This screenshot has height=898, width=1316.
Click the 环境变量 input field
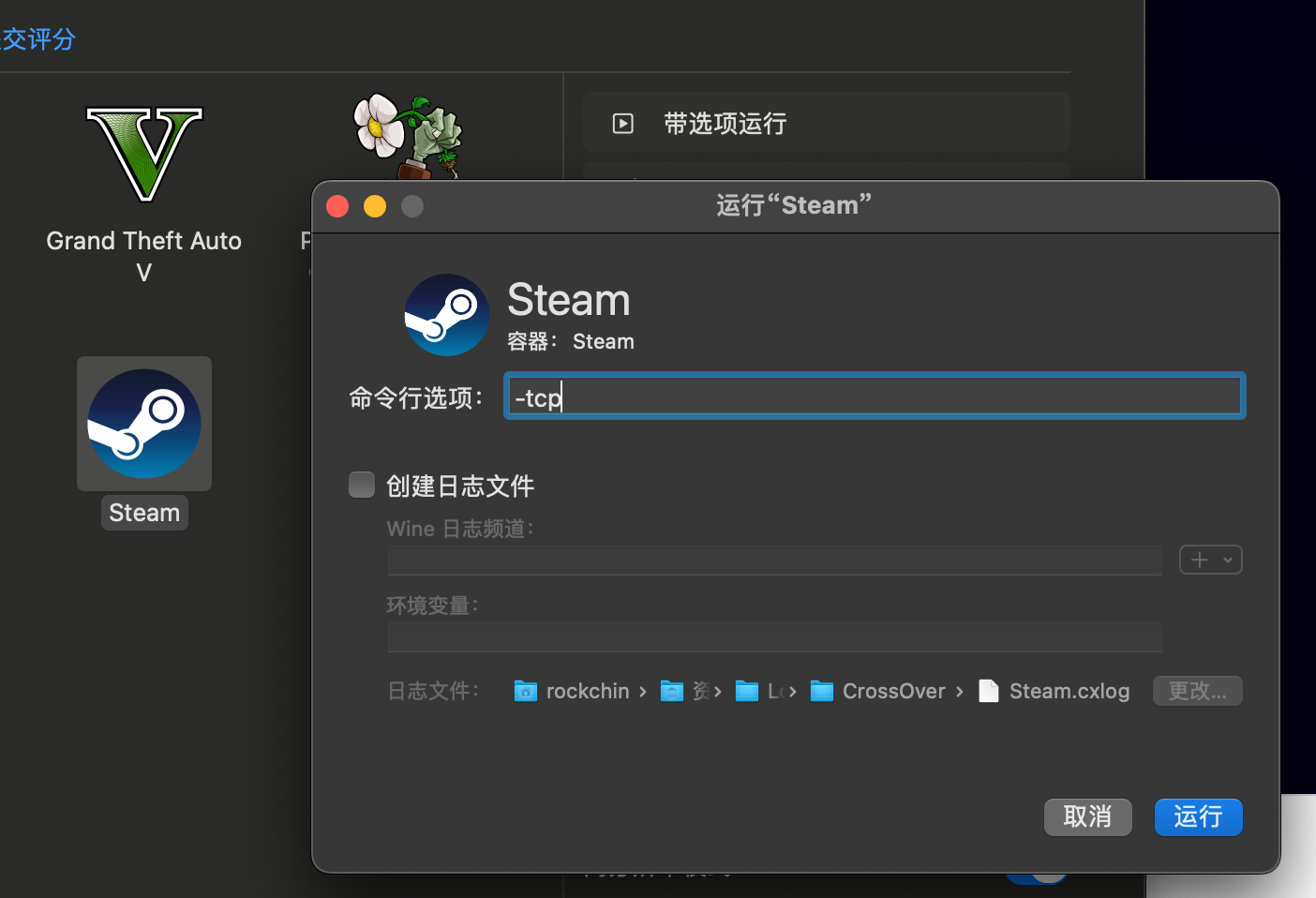[x=774, y=637]
